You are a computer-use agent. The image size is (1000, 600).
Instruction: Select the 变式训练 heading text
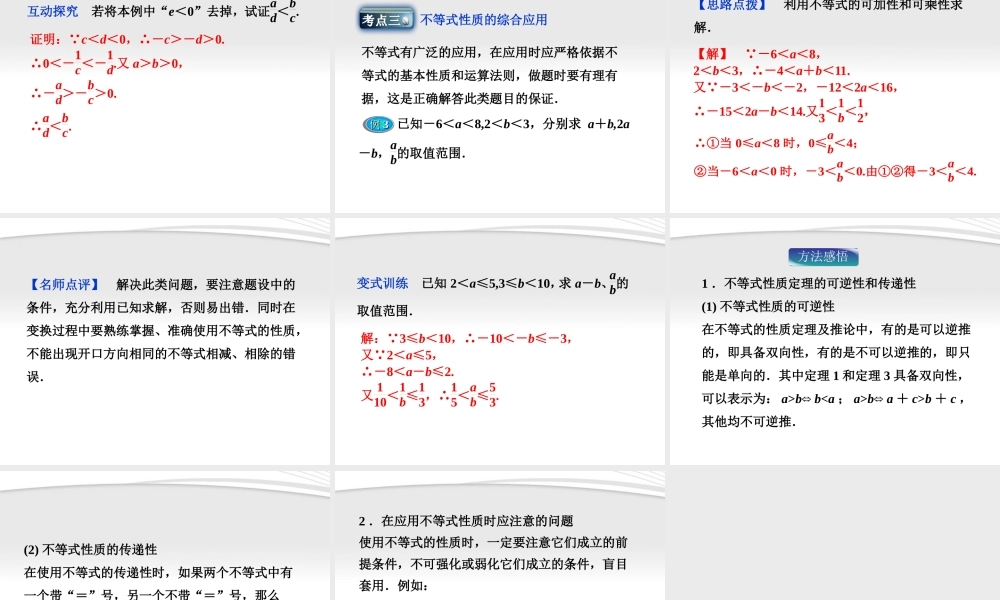[383, 283]
